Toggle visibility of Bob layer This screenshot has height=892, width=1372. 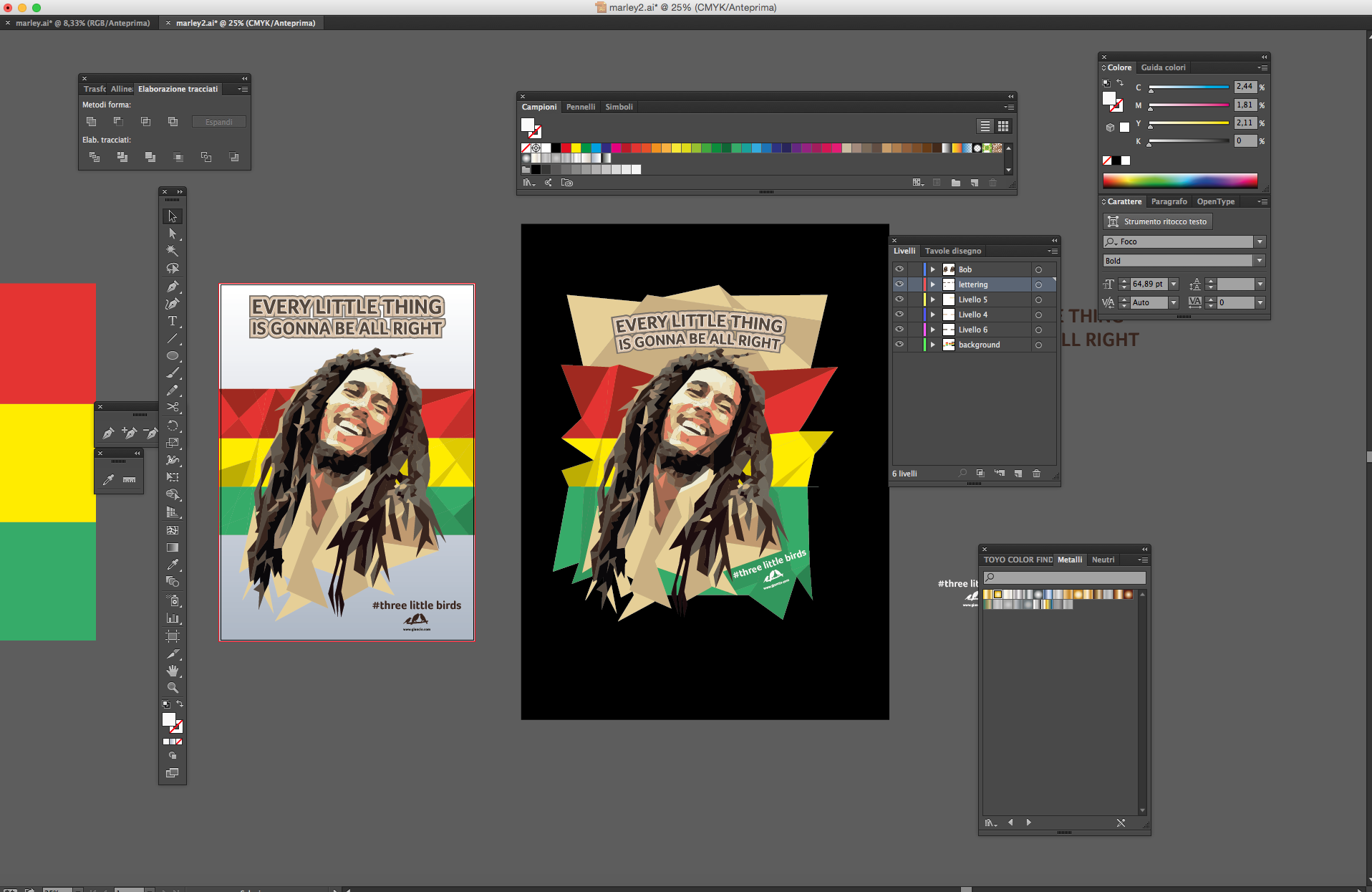899,269
